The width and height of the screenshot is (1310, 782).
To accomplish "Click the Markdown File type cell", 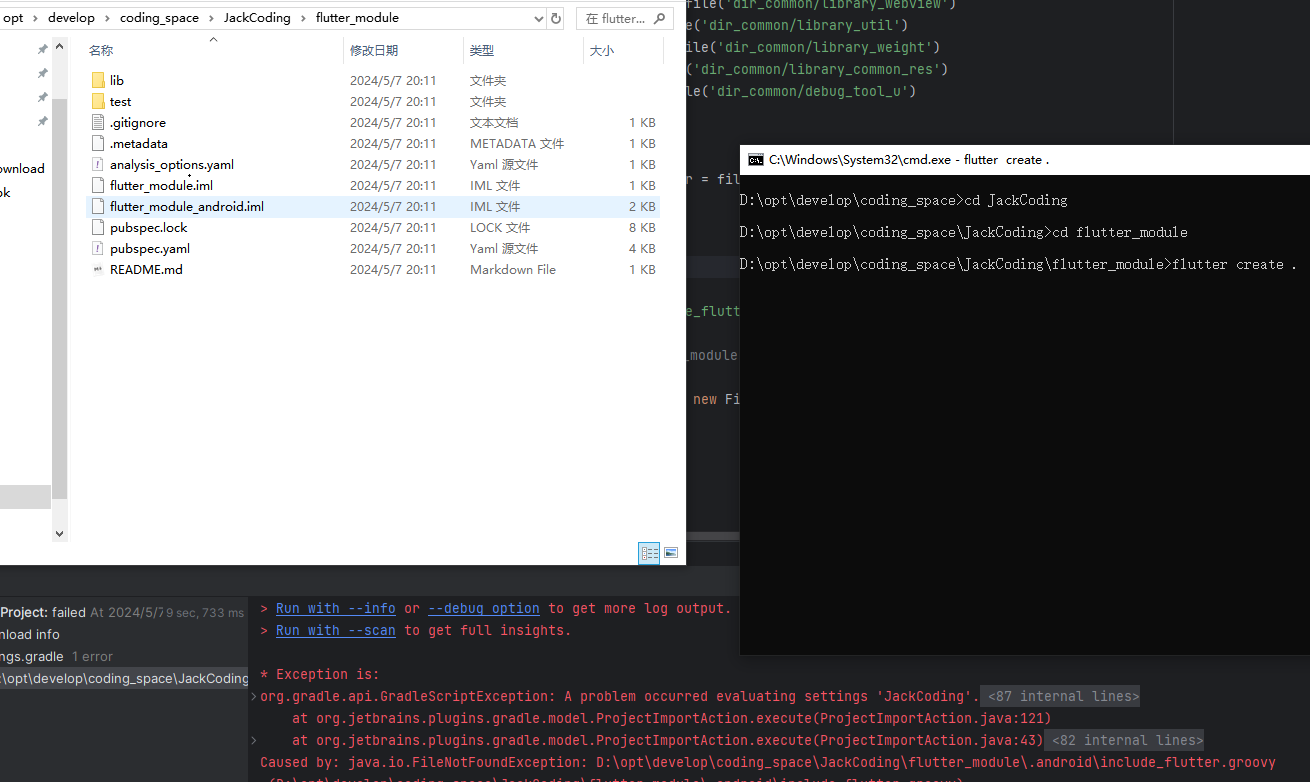I will pos(513,269).
